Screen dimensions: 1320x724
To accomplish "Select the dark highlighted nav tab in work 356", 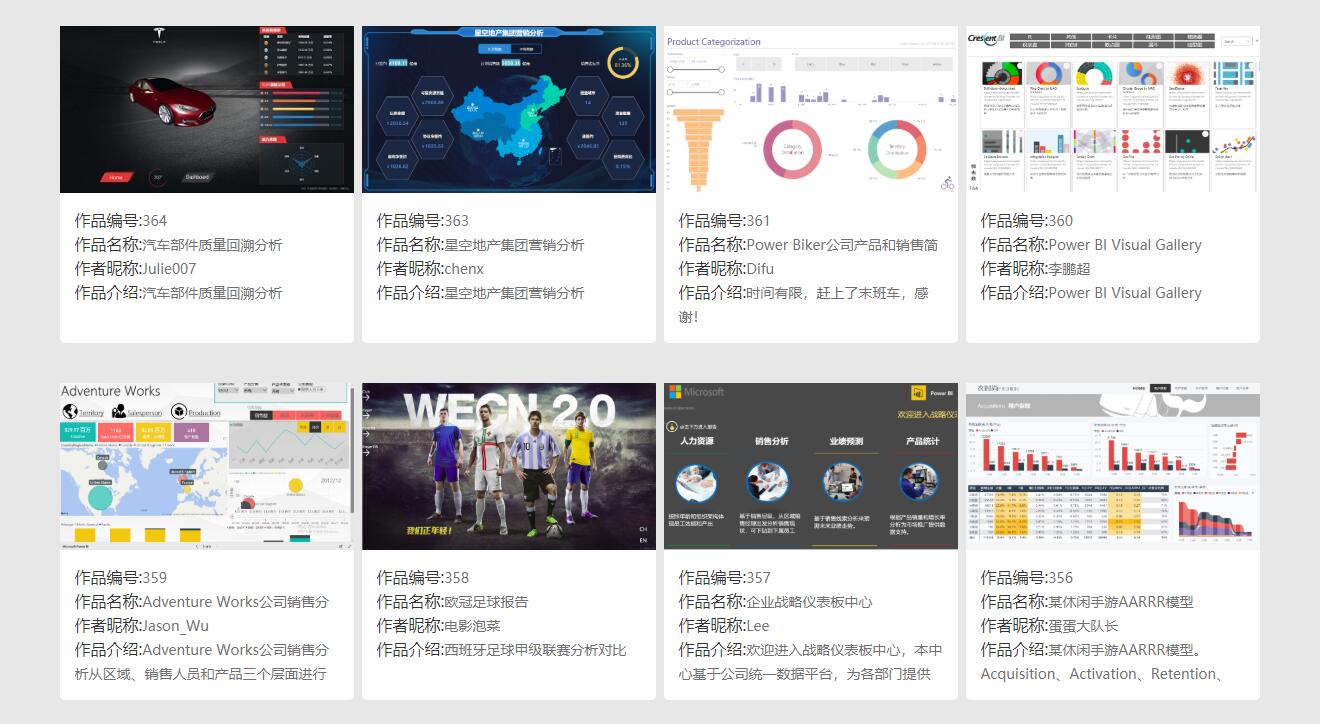I will click(1160, 387).
